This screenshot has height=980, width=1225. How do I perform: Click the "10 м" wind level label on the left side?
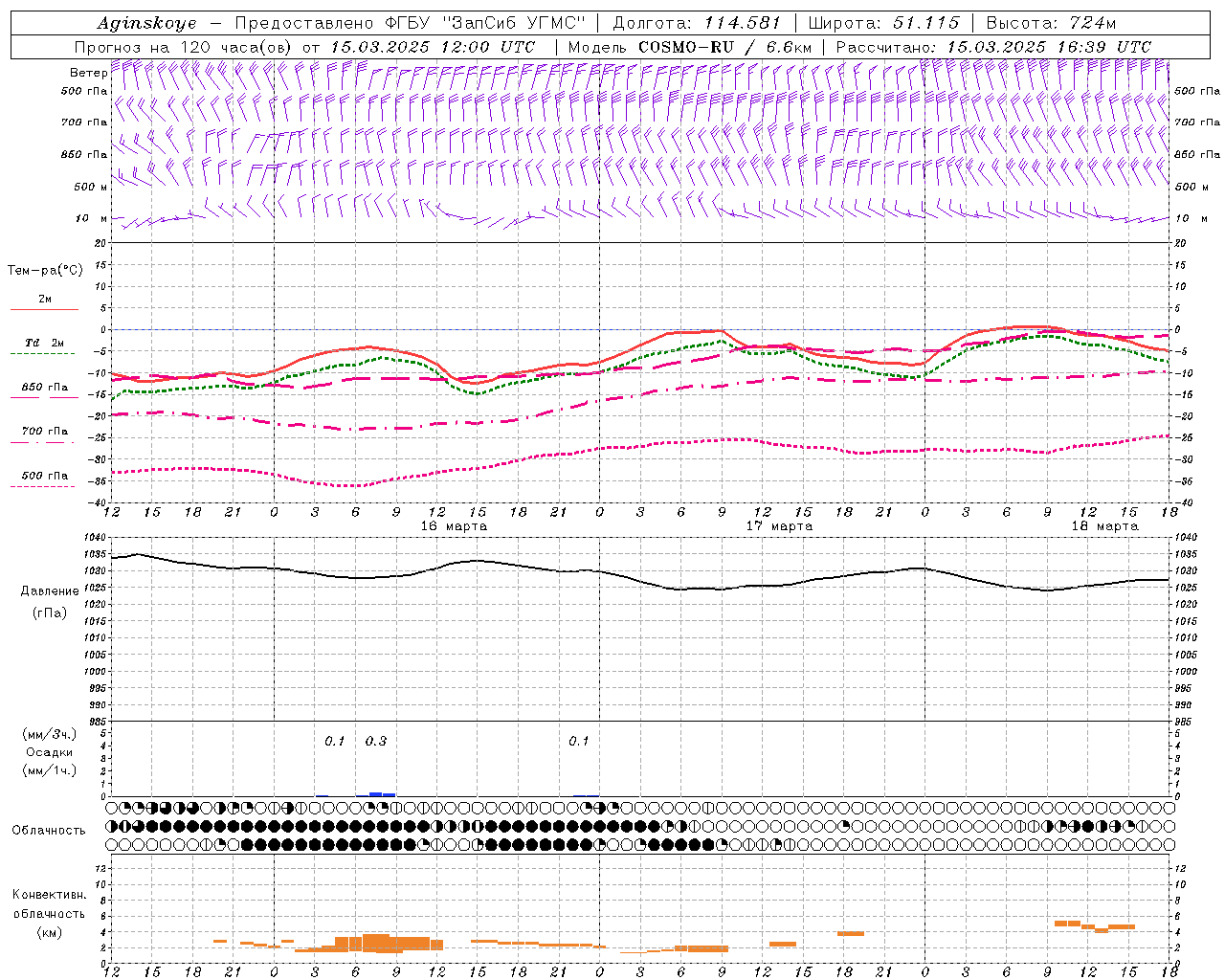click(92, 218)
